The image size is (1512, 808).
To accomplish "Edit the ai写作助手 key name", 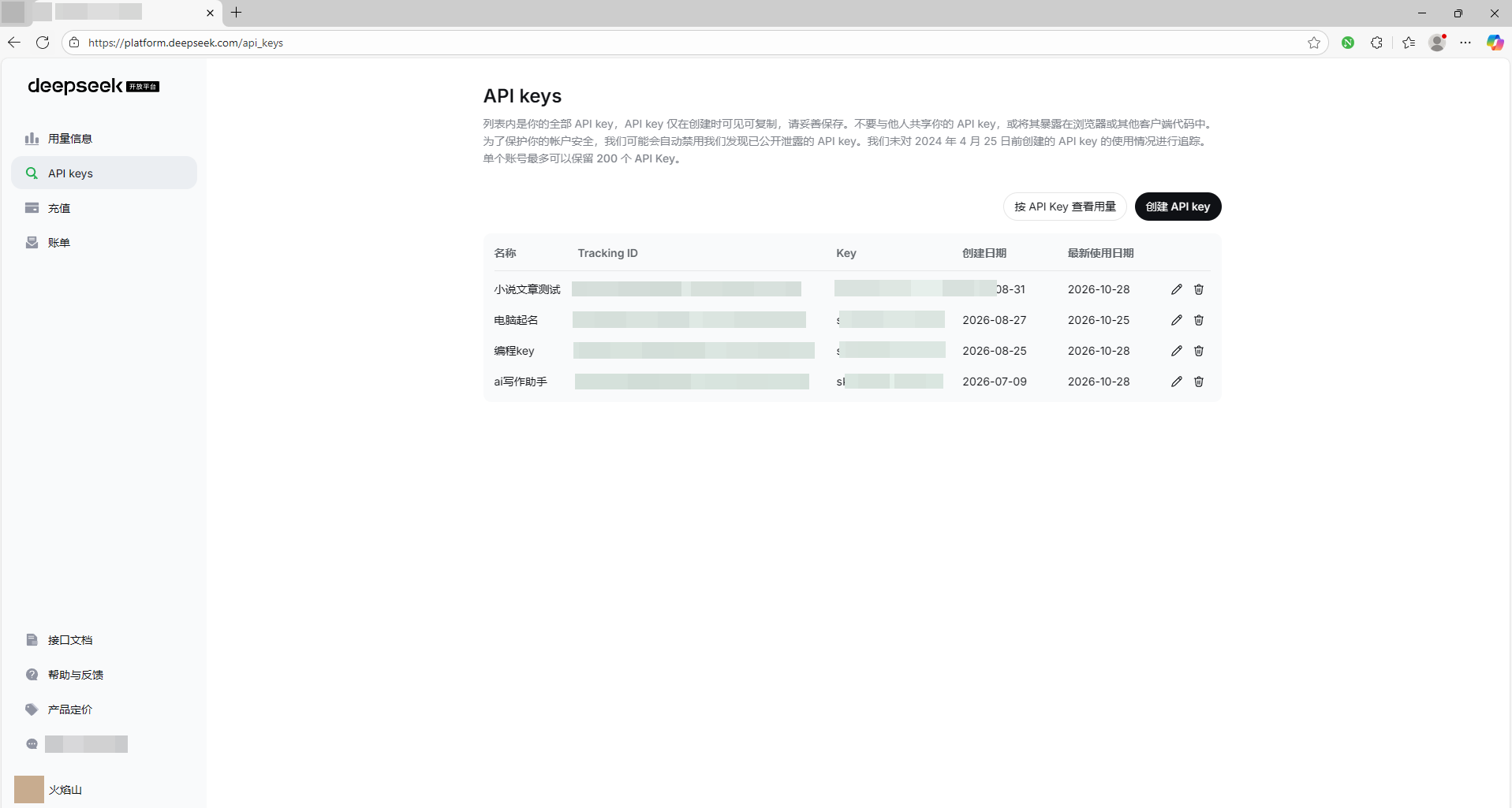I will coord(1176,382).
